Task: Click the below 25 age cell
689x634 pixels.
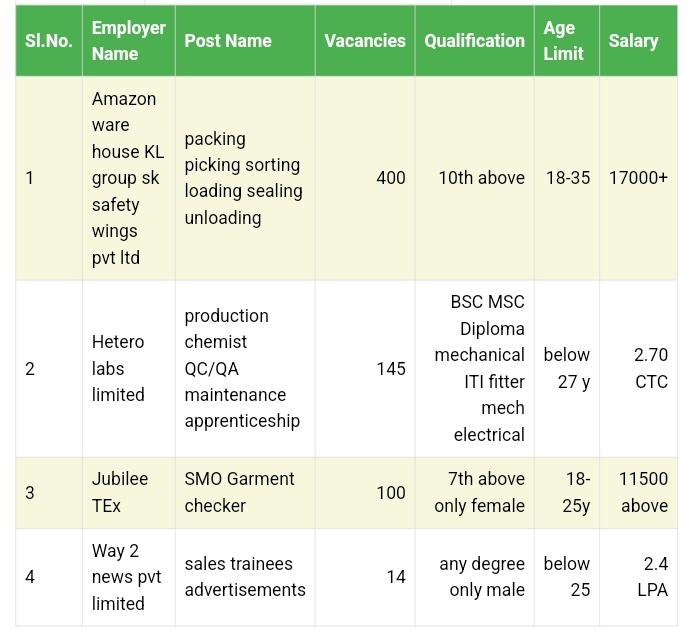Action: click(566, 577)
